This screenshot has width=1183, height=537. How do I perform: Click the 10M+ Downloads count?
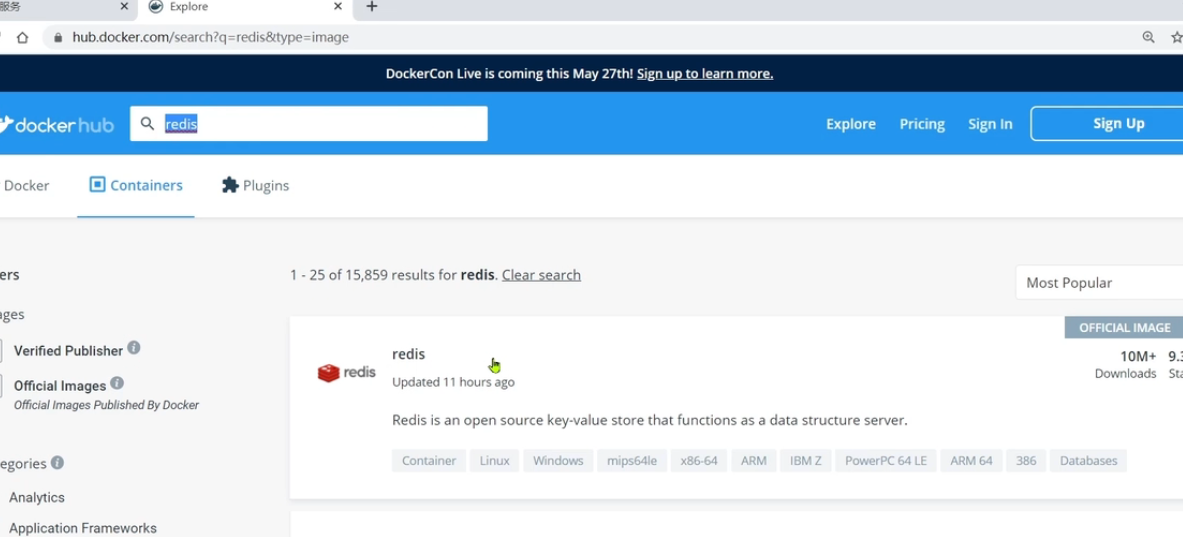coord(1126,364)
